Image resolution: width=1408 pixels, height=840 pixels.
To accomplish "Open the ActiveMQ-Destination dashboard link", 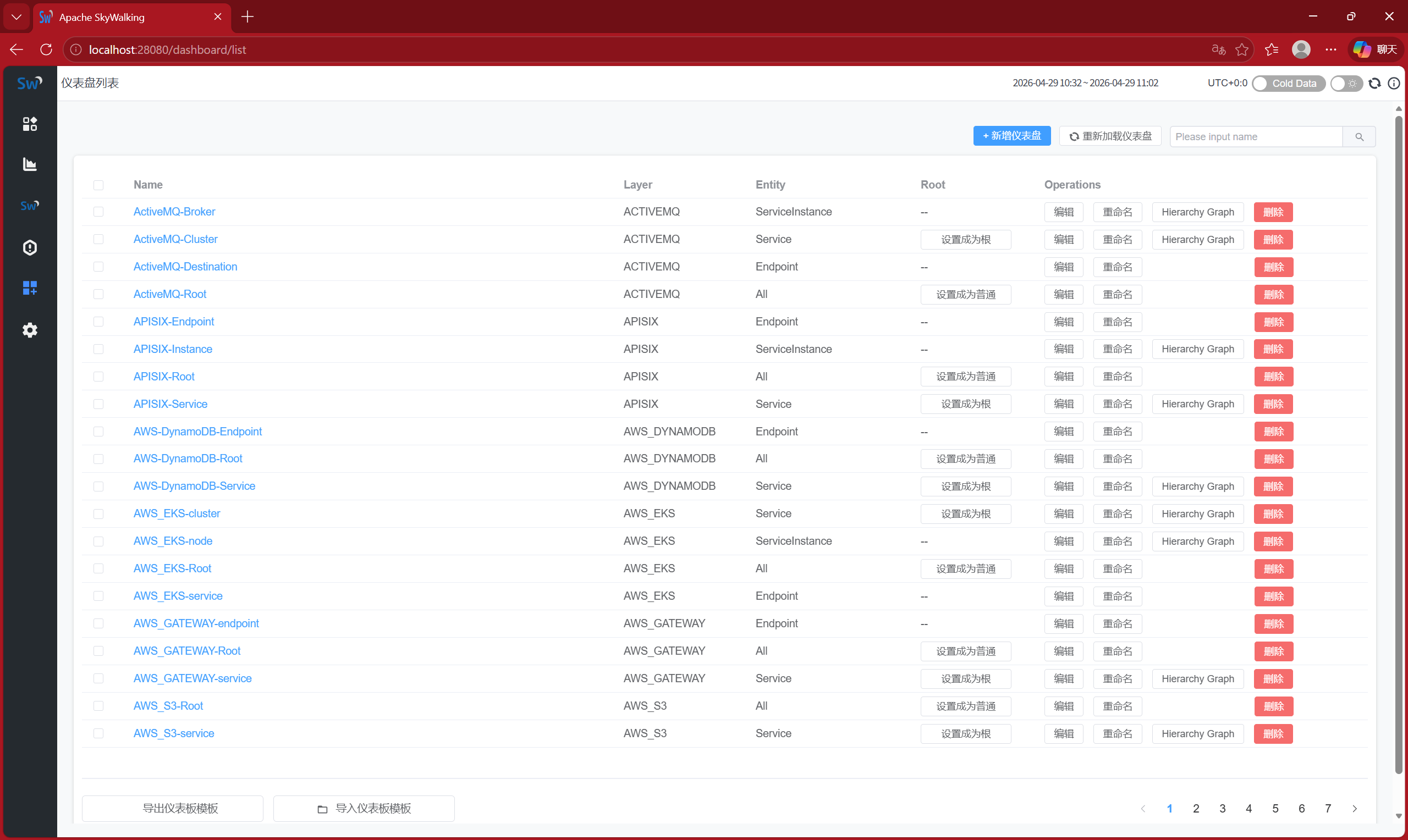I will coord(185,267).
